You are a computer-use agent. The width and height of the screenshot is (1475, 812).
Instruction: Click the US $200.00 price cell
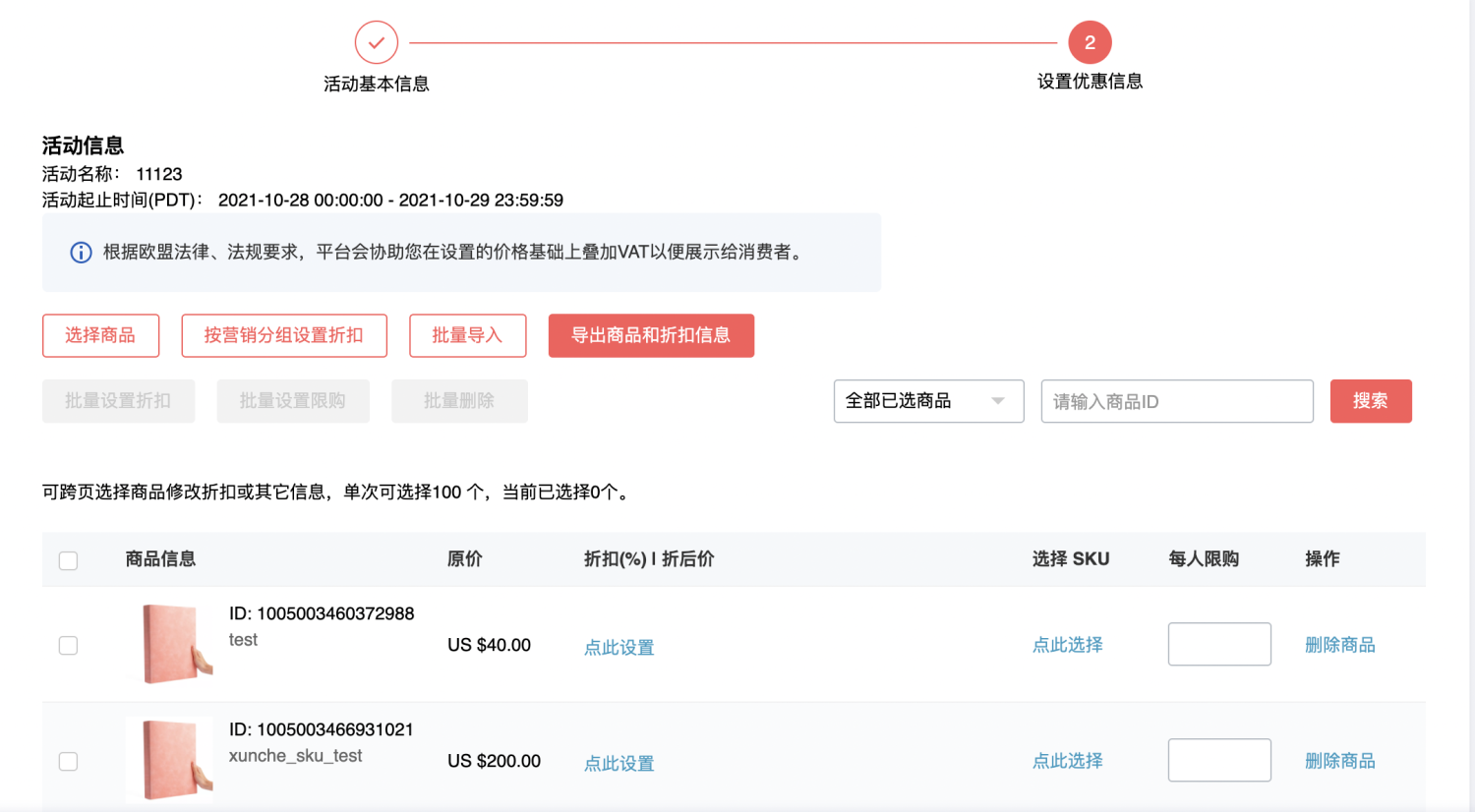point(494,761)
